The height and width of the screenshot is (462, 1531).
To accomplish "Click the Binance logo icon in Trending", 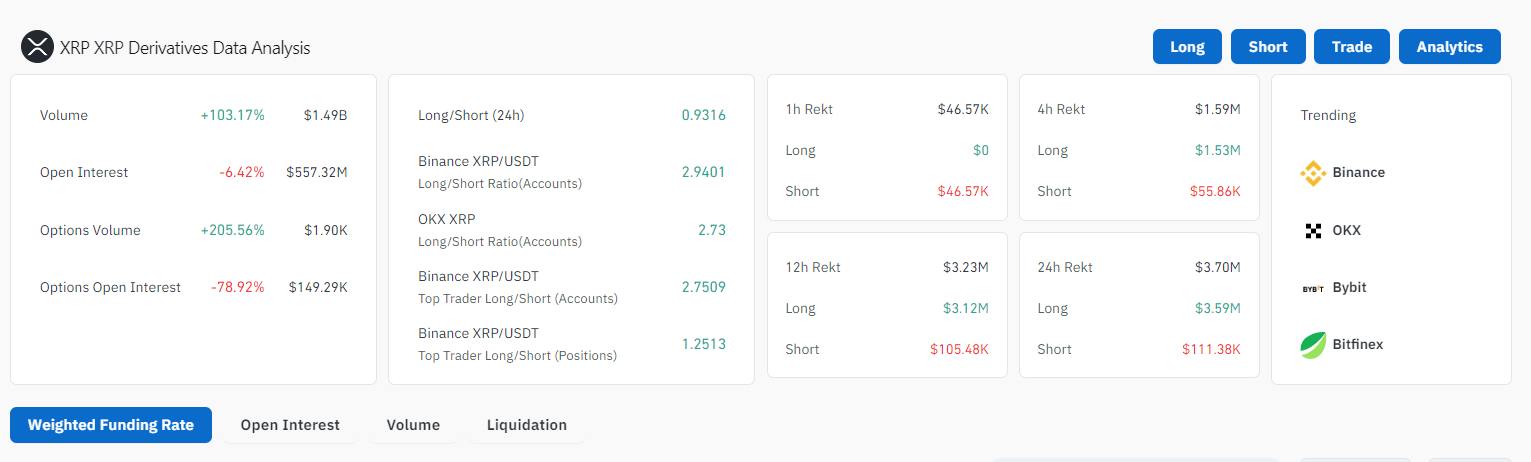I will (x=1313, y=173).
